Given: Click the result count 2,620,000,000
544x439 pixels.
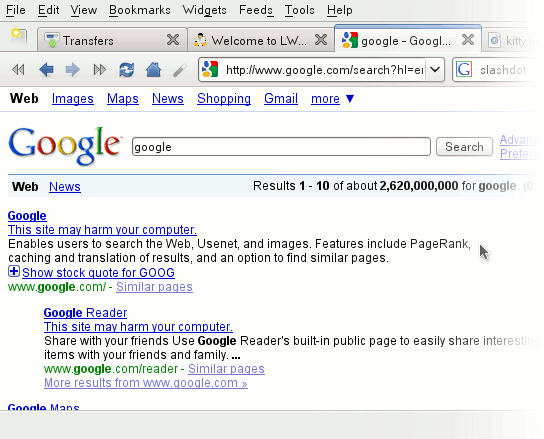Looking at the screenshot, I should (418, 186).
